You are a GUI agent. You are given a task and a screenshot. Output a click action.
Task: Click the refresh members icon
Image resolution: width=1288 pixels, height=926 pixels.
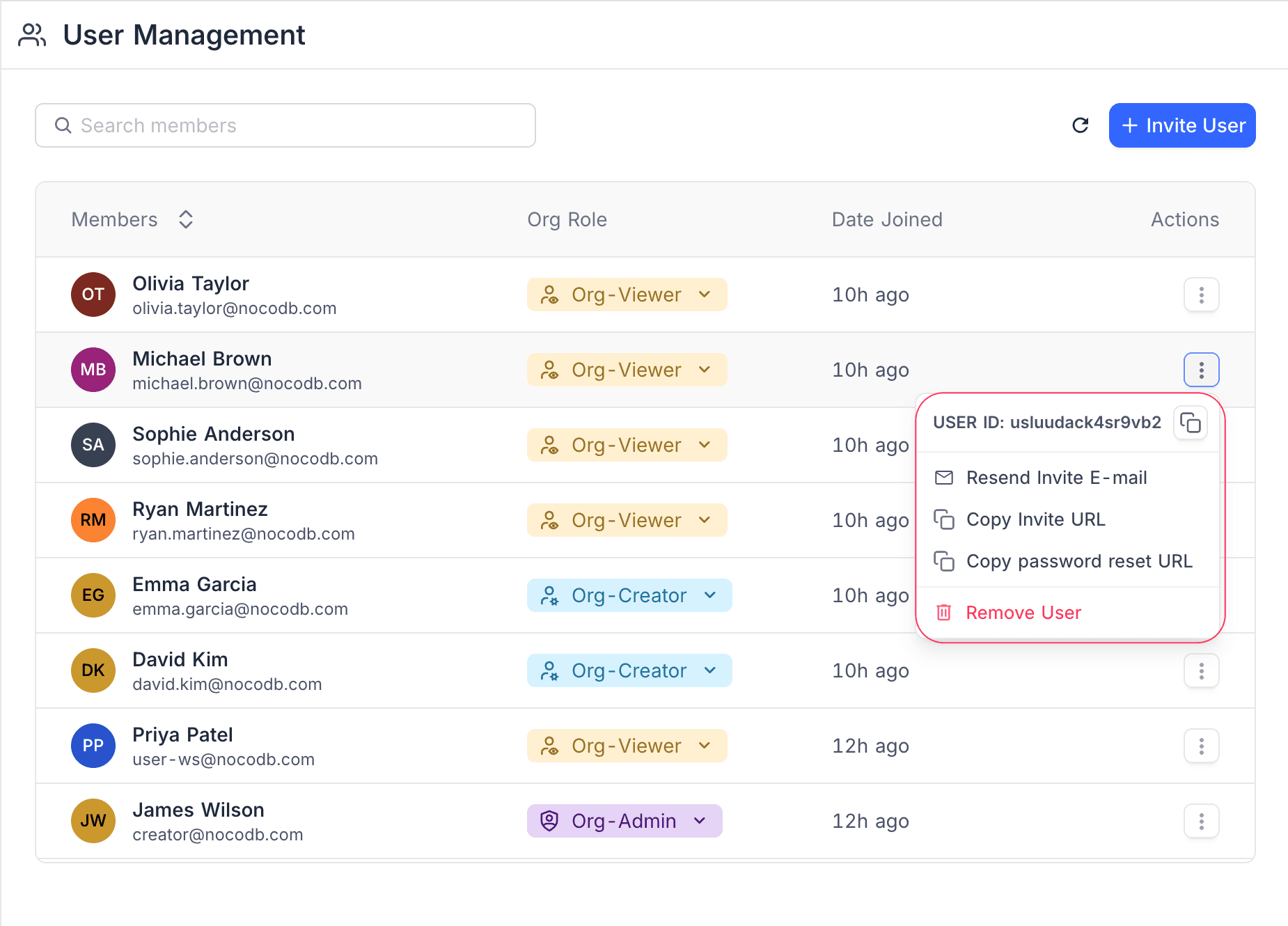click(x=1080, y=125)
